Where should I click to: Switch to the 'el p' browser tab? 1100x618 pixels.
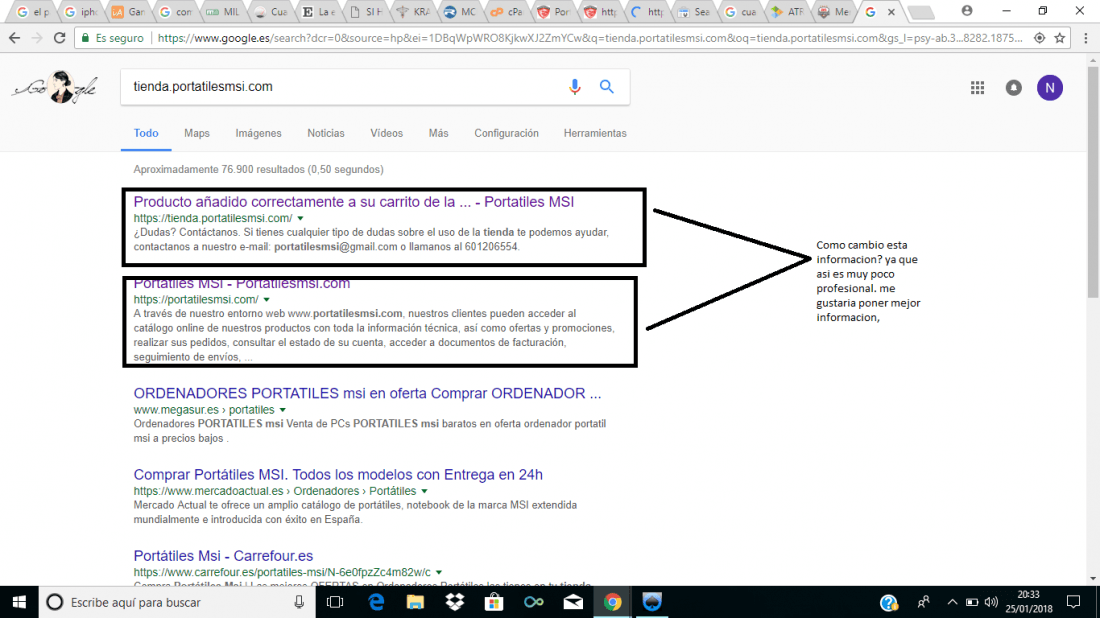coord(32,12)
